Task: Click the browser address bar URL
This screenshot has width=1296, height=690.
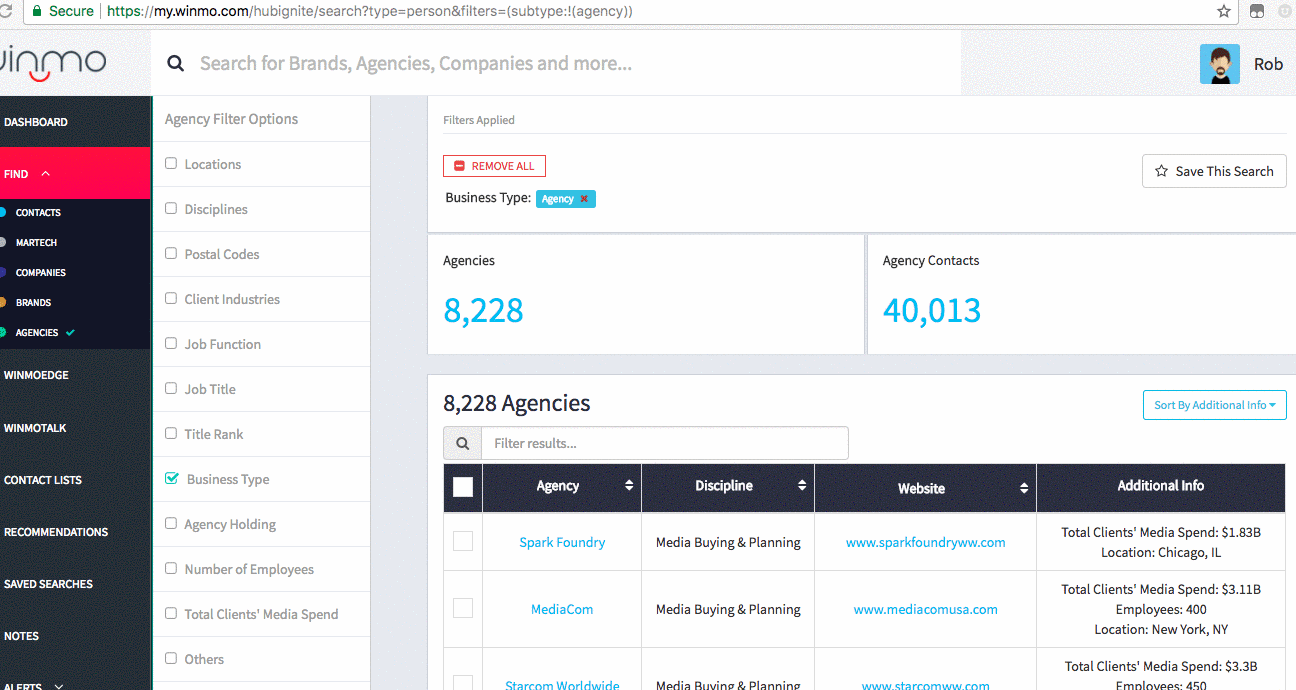Action: [369, 11]
